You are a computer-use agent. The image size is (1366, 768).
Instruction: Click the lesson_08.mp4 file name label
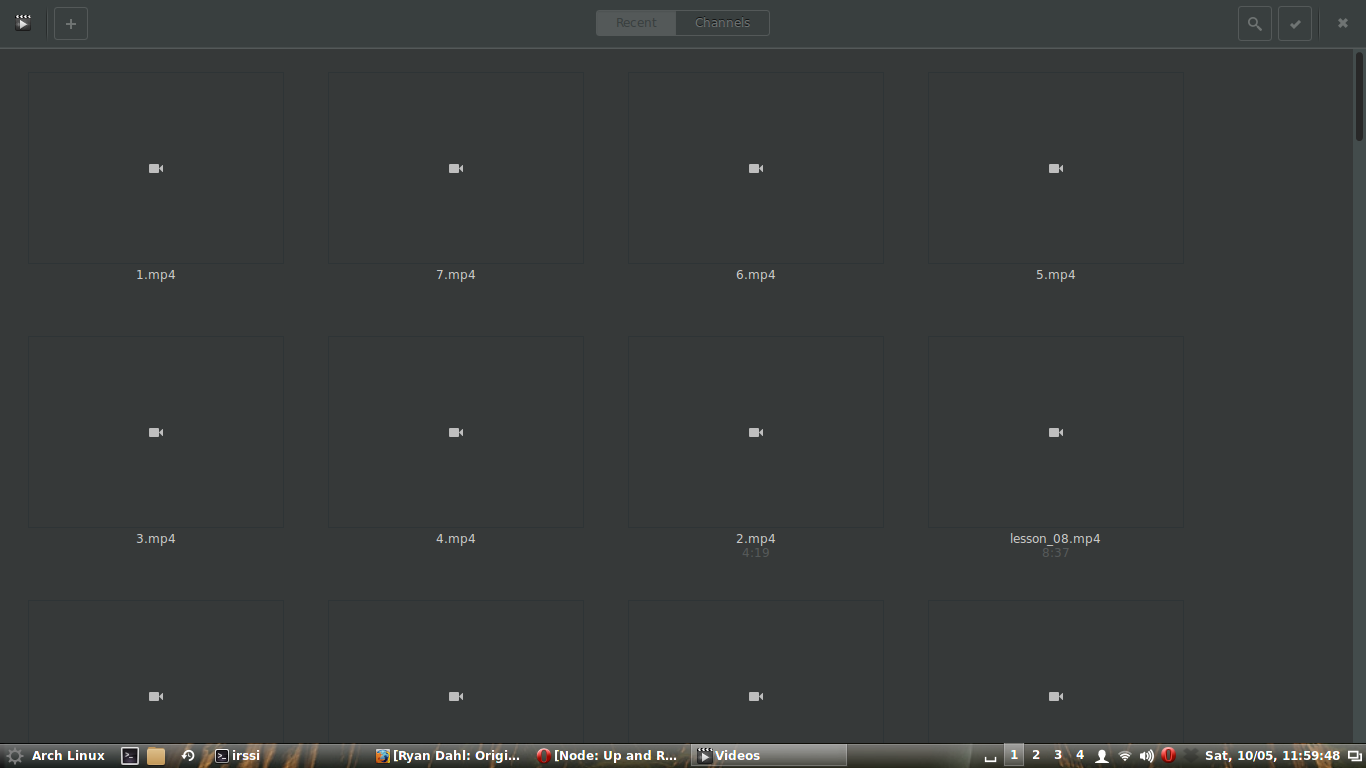tap(1056, 539)
